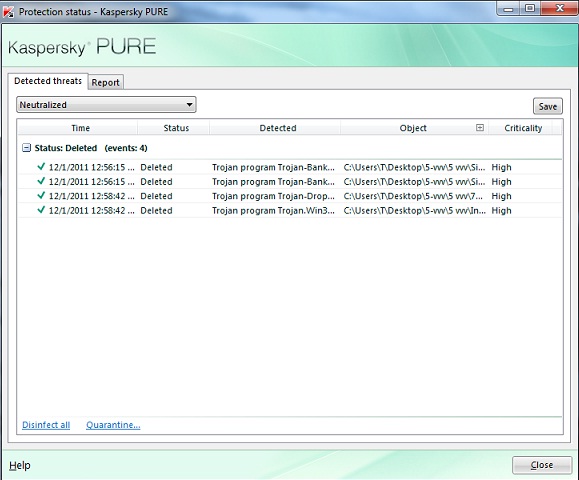579x480 pixels.
Task: Click green checkmark of Trojan.Win3 row
Action: click(x=41, y=210)
